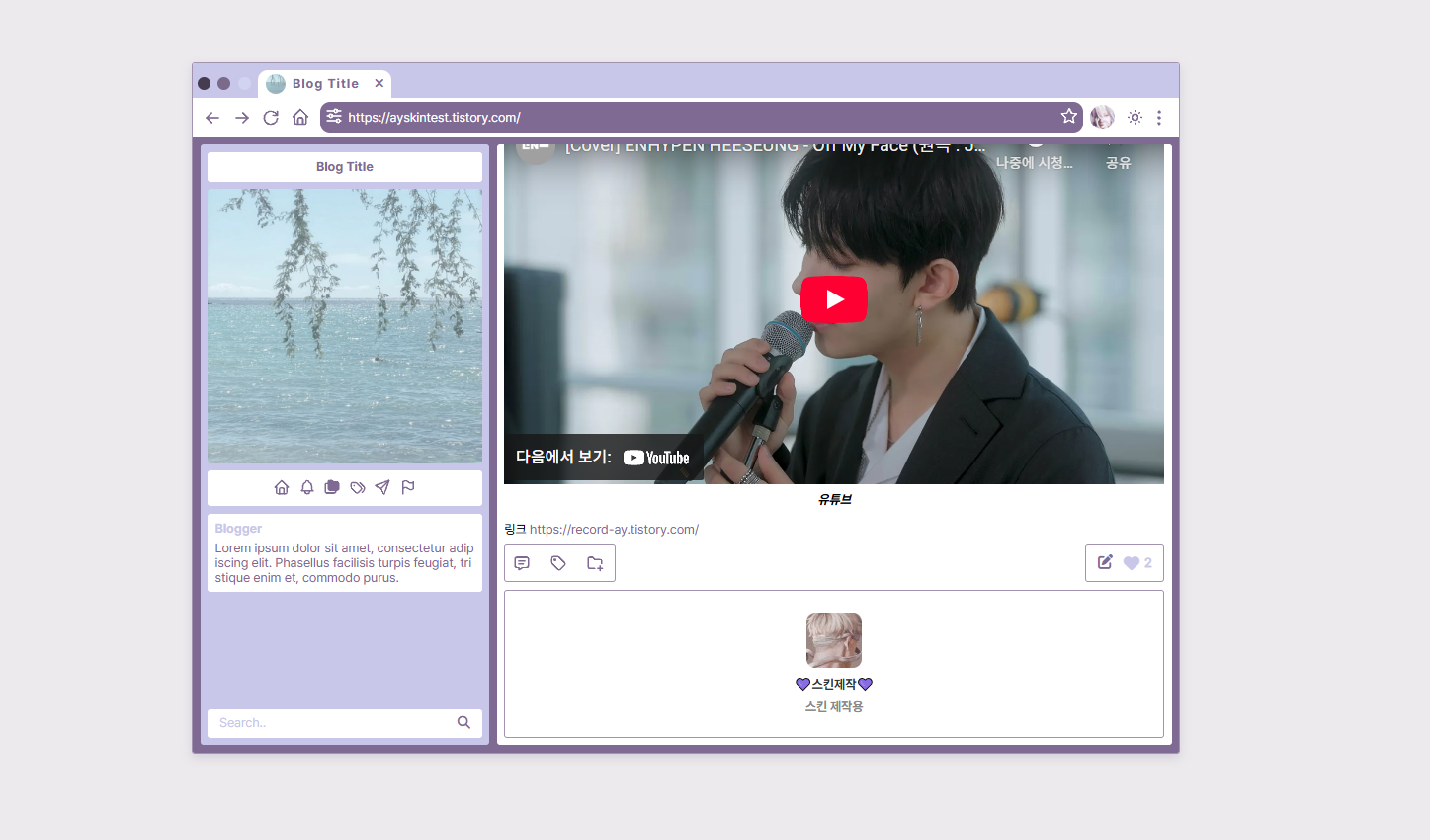This screenshot has height=840, width=1430.
Task: Click the bookmark star in the address bar
Action: (x=1069, y=117)
